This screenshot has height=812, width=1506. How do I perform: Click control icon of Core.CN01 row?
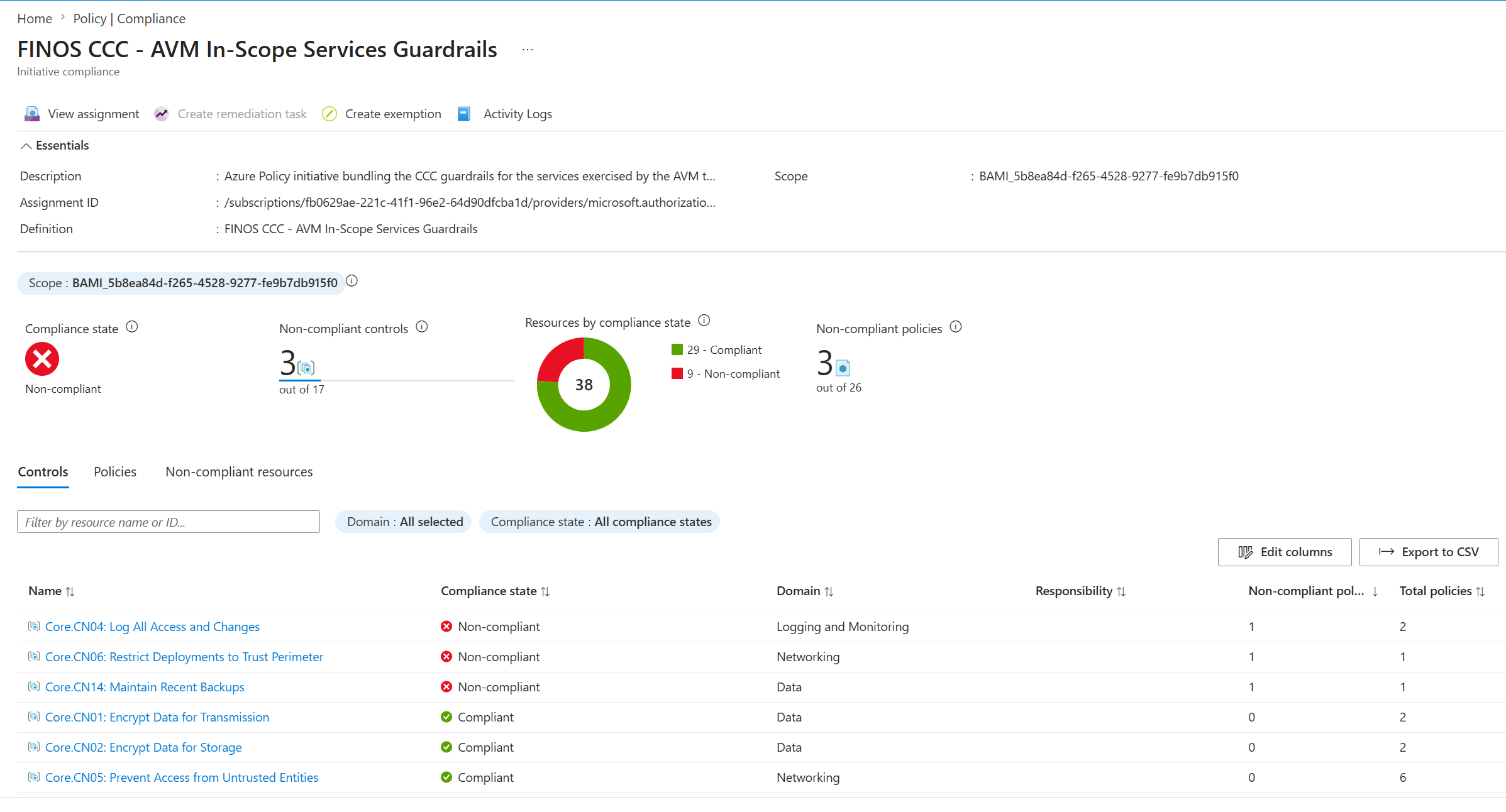pos(34,716)
